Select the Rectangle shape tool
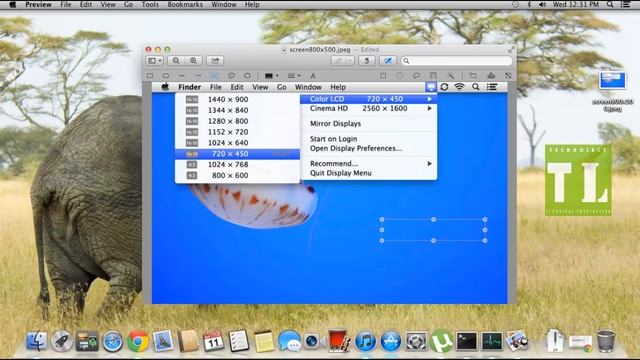This screenshot has width=640, height=360. coord(150,76)
